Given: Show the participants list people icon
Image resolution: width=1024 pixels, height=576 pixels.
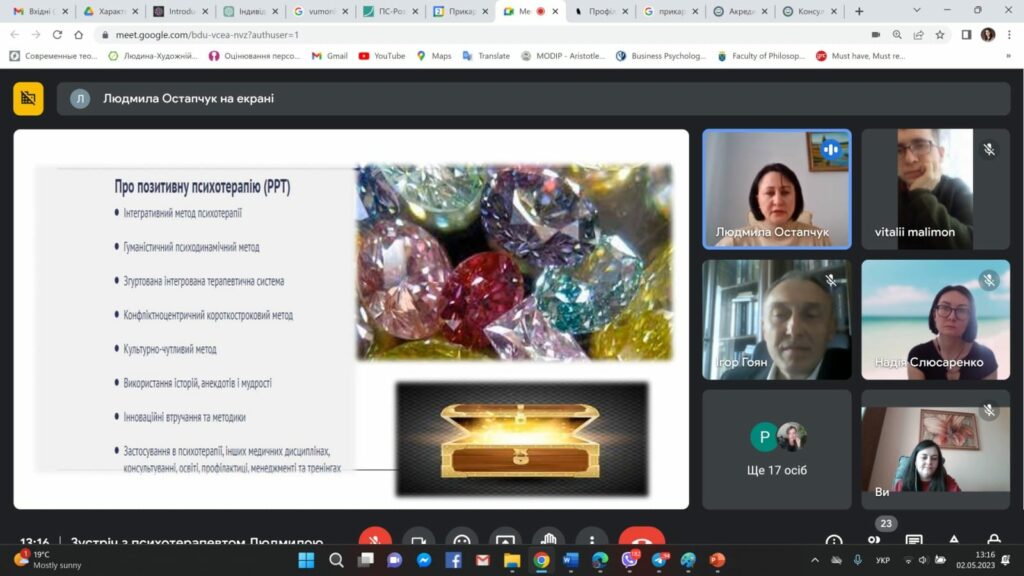Looking at the screenshot, I should pos(874,541).
